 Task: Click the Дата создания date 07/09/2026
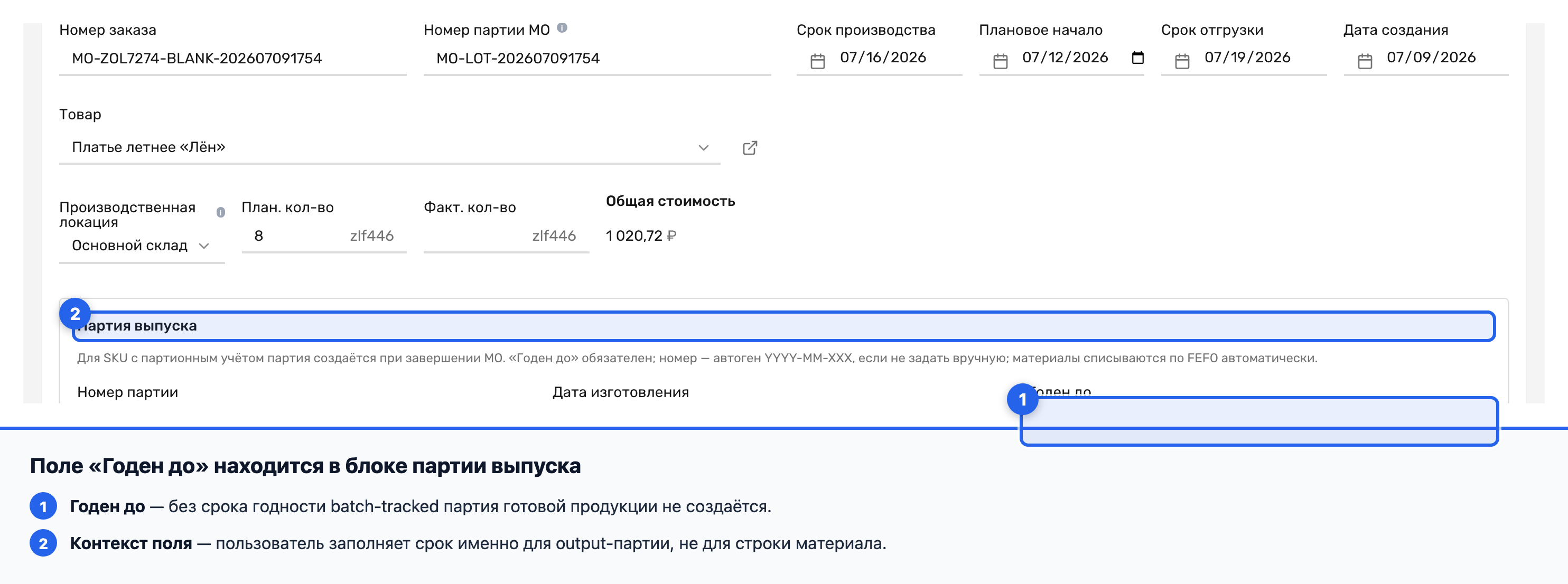coord(1431,58)
